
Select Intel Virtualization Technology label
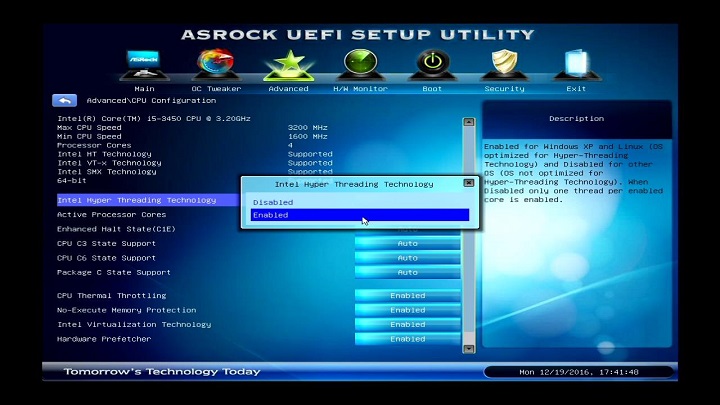click(x=134, y=325)
